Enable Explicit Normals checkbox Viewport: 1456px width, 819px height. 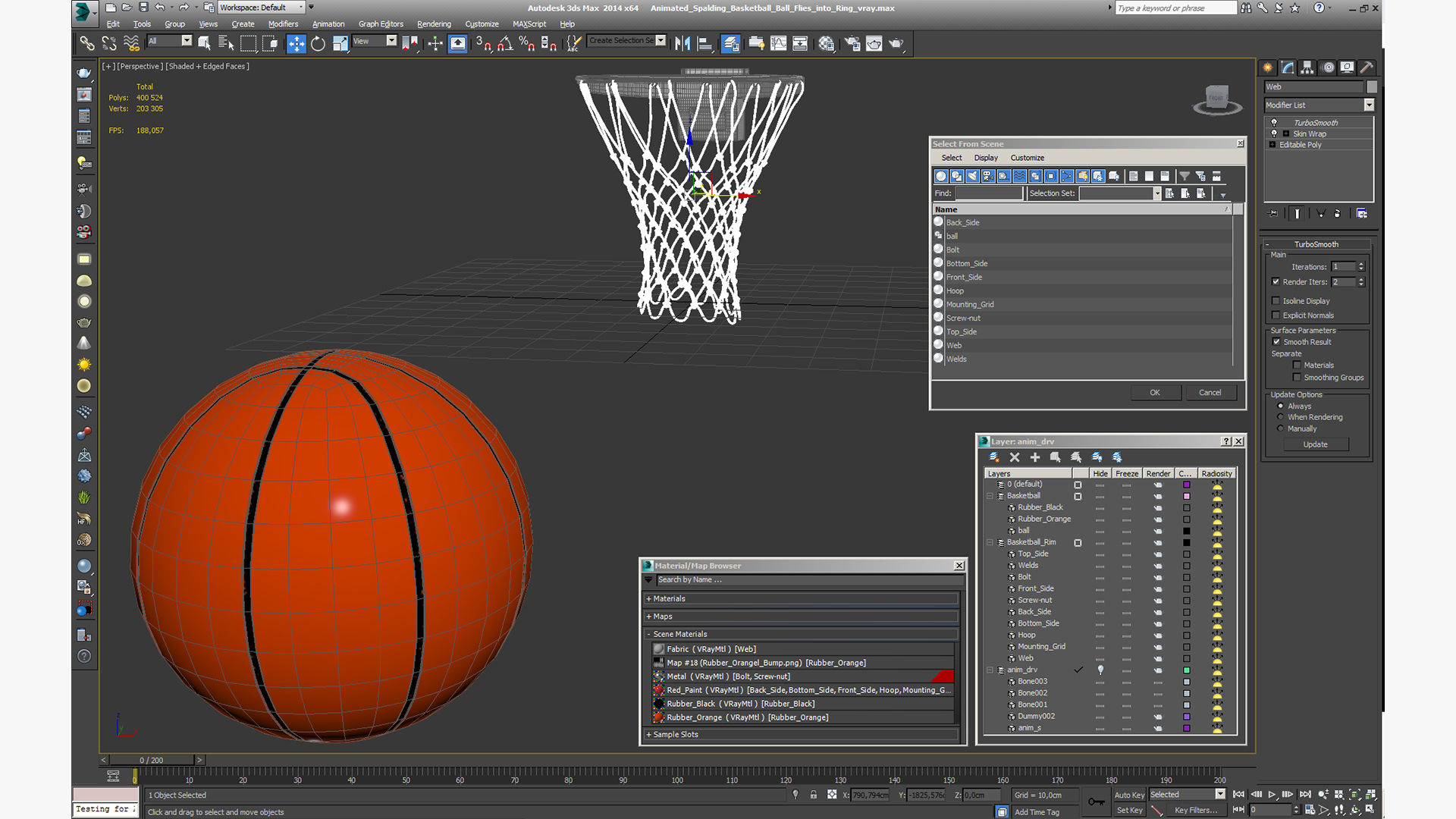pyautogui.click(x=1276, y=315)
